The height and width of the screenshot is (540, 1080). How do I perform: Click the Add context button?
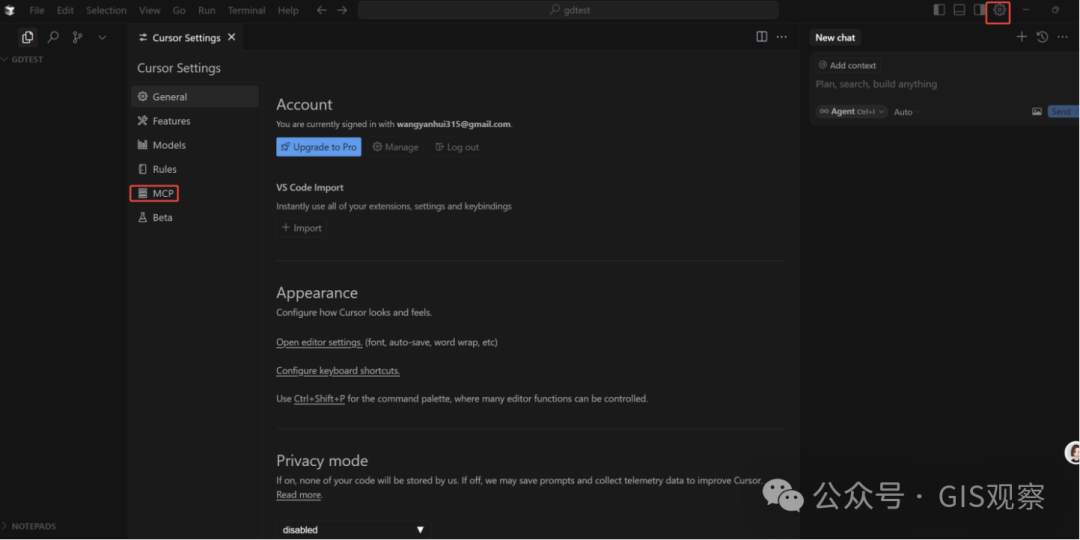[847, 65]
